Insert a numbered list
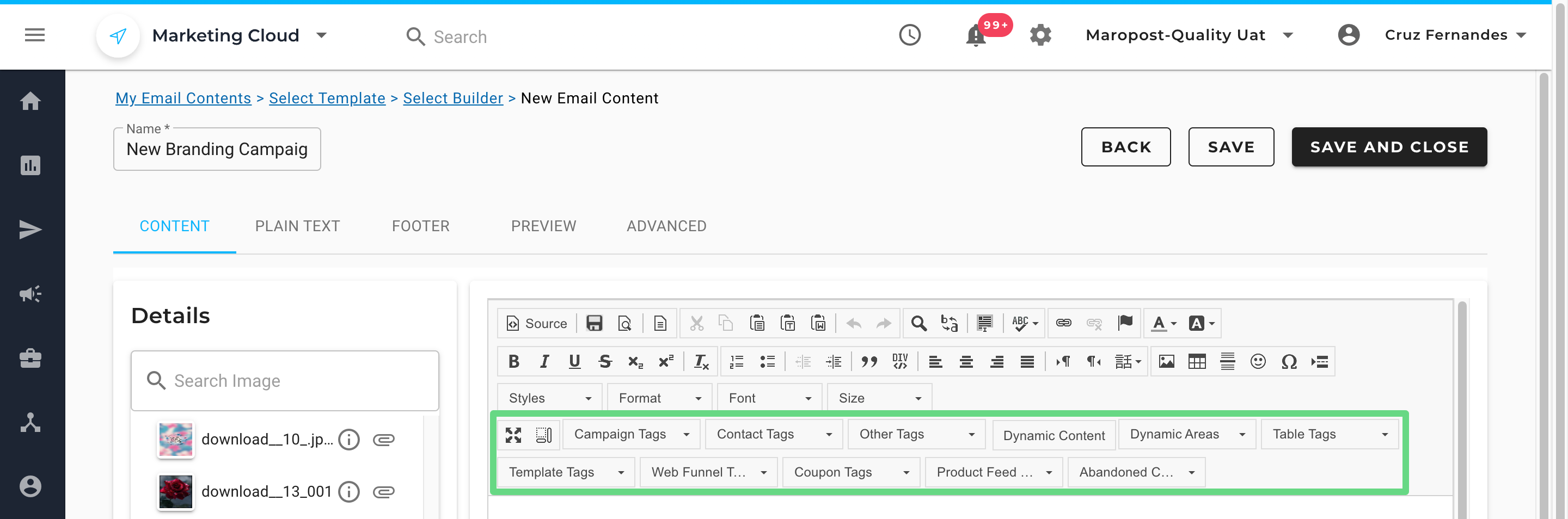 (x=737, y=362)
